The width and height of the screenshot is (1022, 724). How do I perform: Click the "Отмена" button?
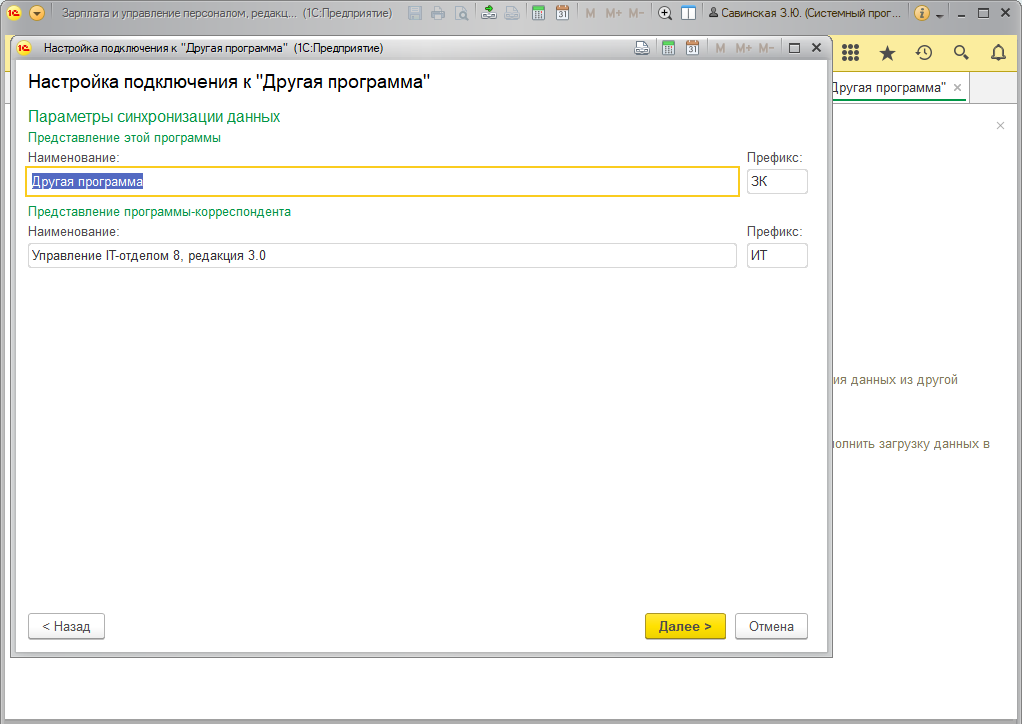(771, 626)
